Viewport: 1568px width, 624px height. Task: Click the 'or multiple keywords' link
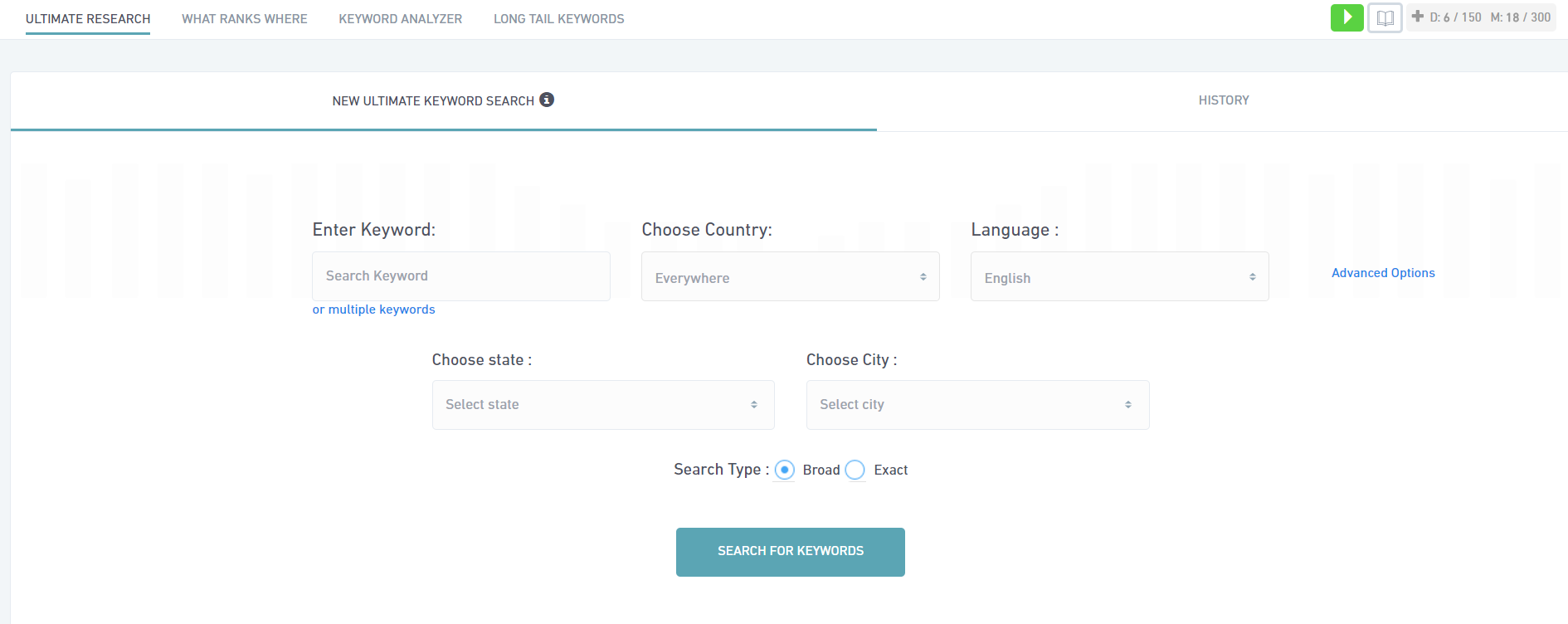click(373, 310)
